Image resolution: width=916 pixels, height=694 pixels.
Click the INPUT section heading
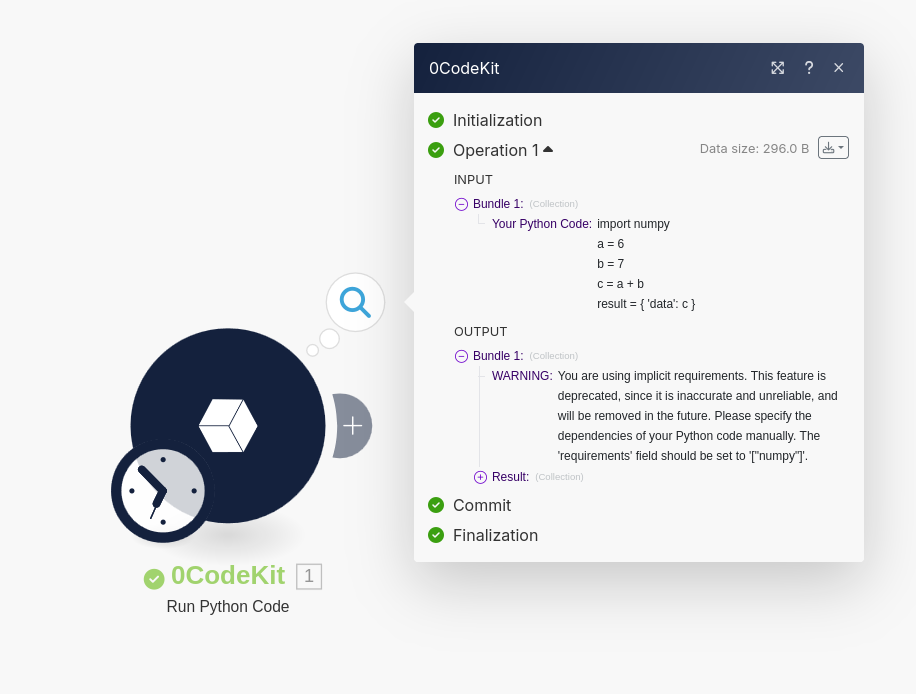coord(473,179)
